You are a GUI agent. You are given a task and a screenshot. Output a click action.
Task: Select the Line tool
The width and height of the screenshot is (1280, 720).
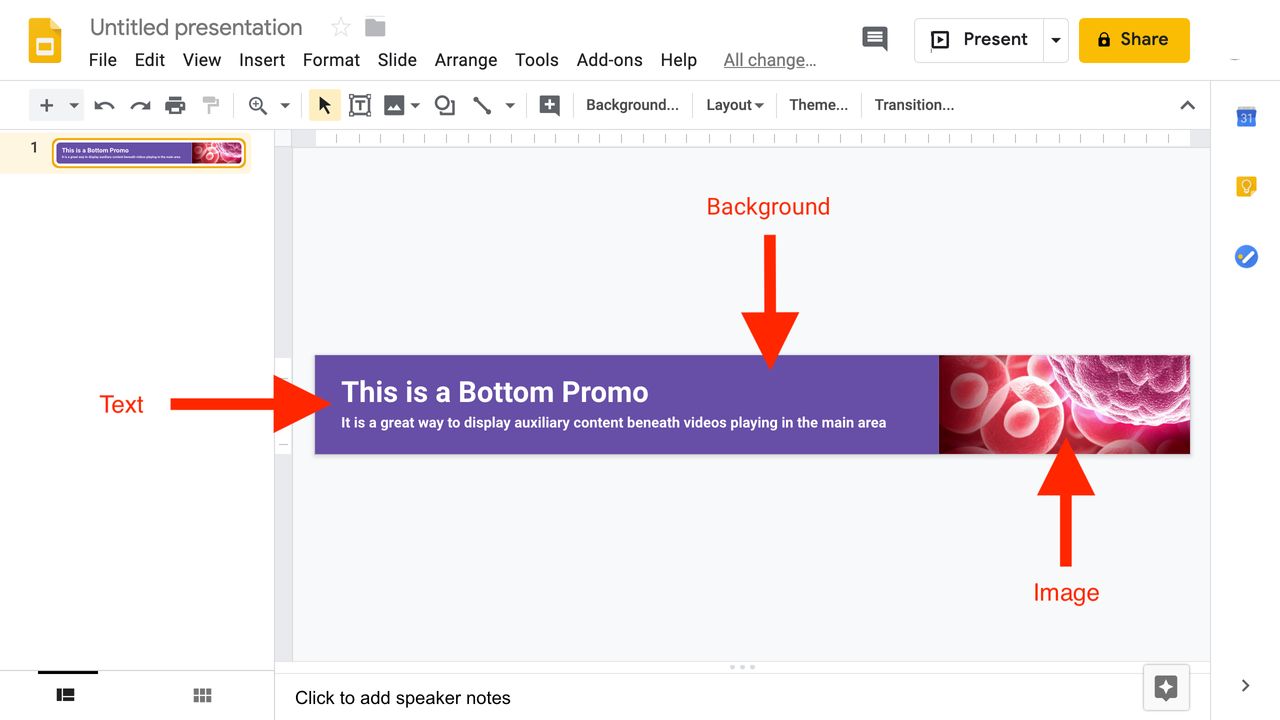coord(481,104)
